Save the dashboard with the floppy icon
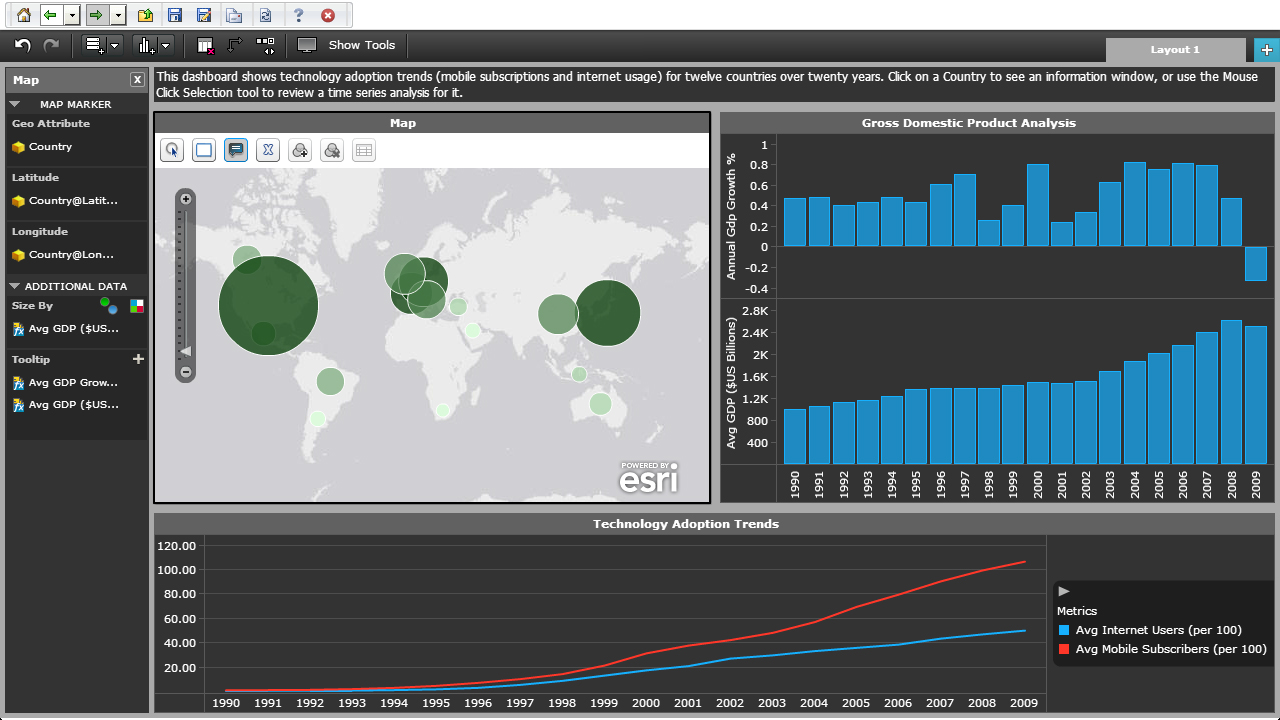The width and height of the screenshot is (1280, 720). pyautogui.click(x=175, y=15)
